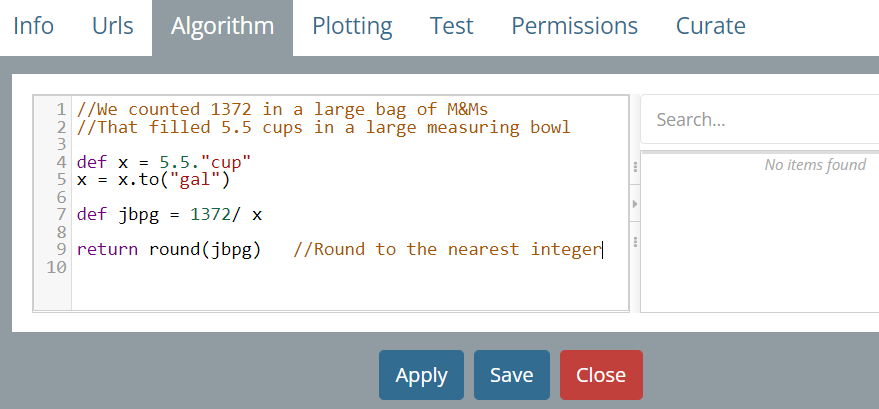The width and height of the screenshot is (879, 409).
Task: Click the lower splitter drag handle dots
Action: tap(635, 241)
